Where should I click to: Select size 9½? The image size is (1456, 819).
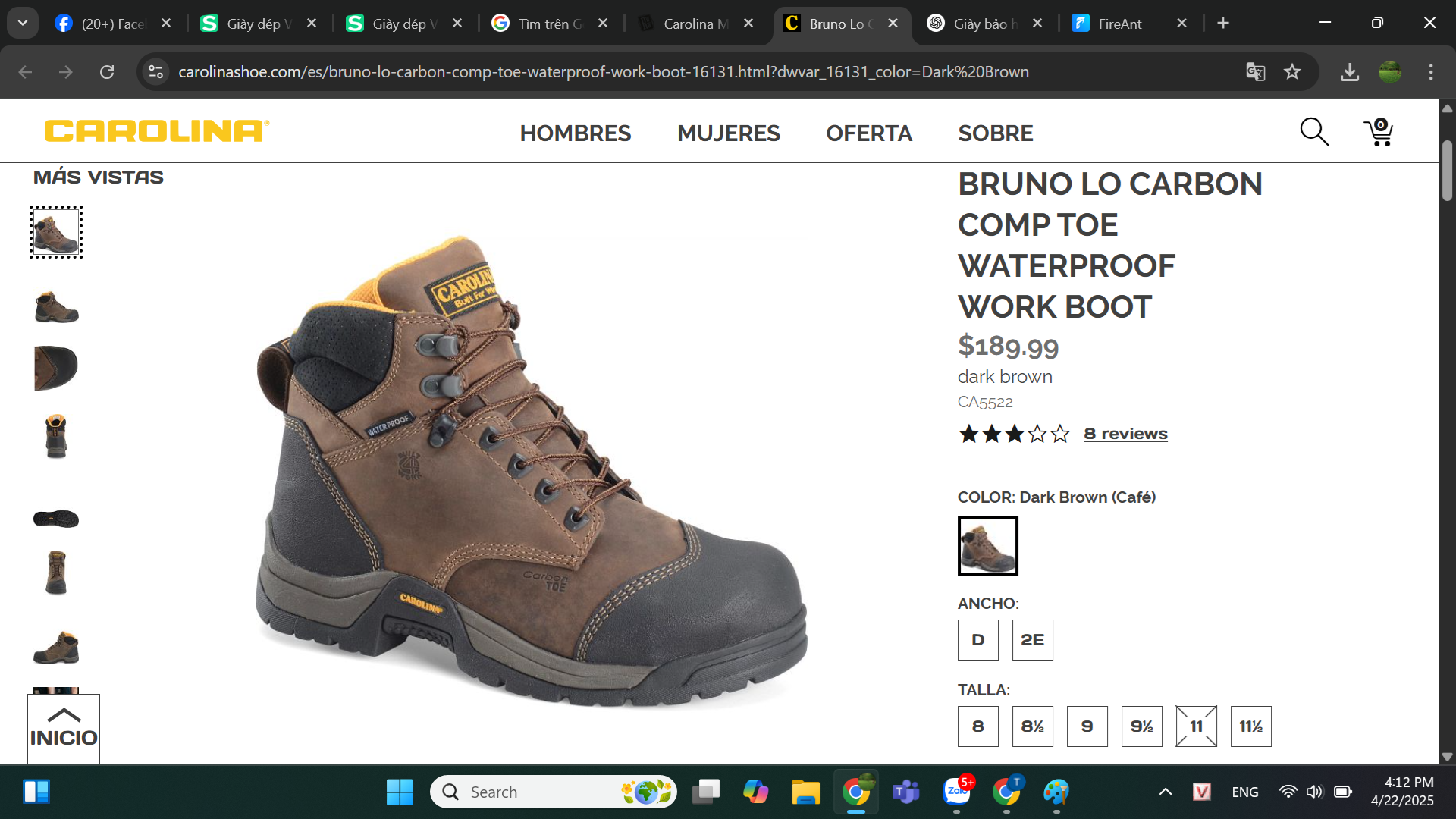pyautogui.click(x=1142, y=726)
